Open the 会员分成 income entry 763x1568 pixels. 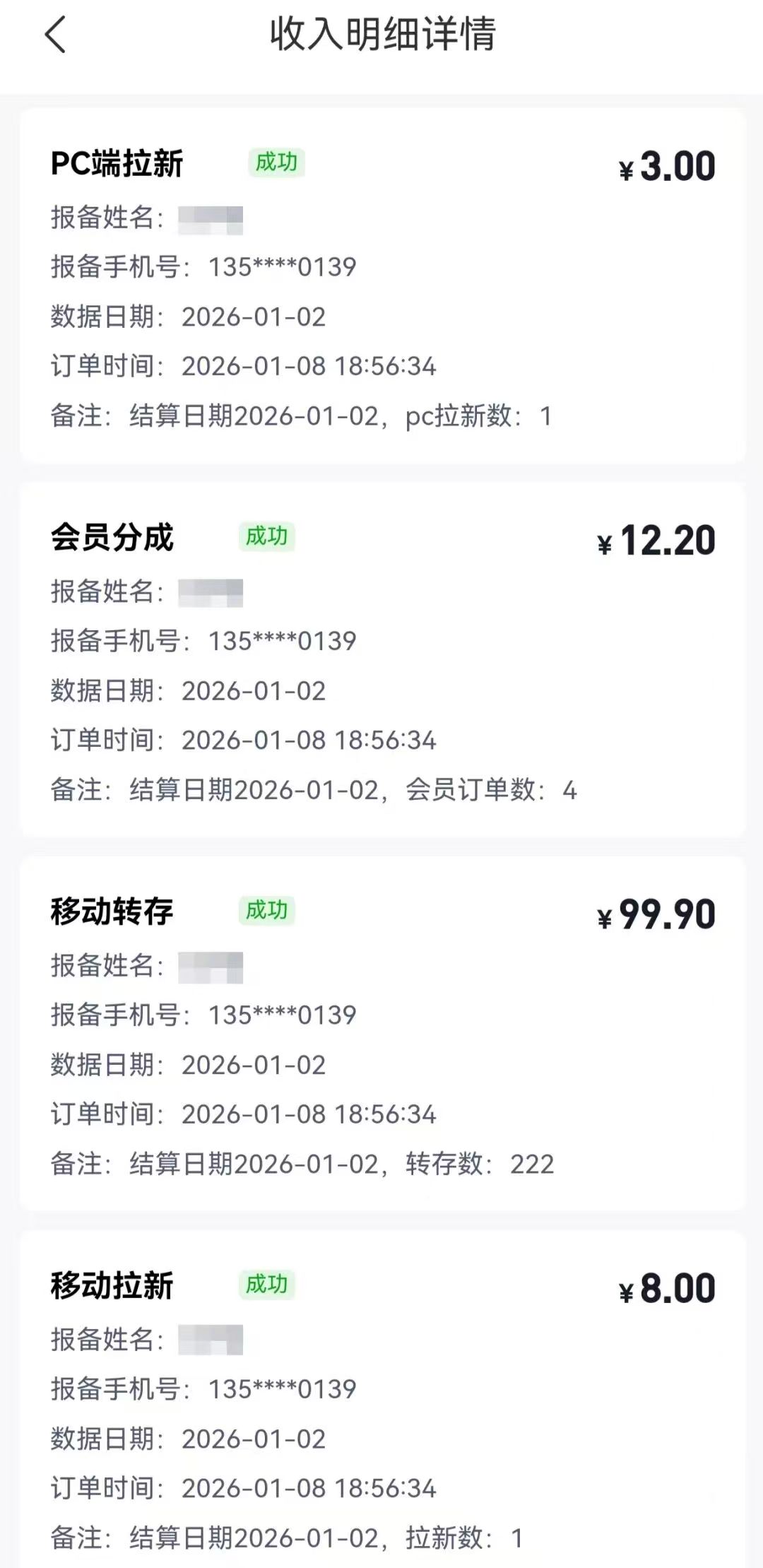(x=112, y=538)
